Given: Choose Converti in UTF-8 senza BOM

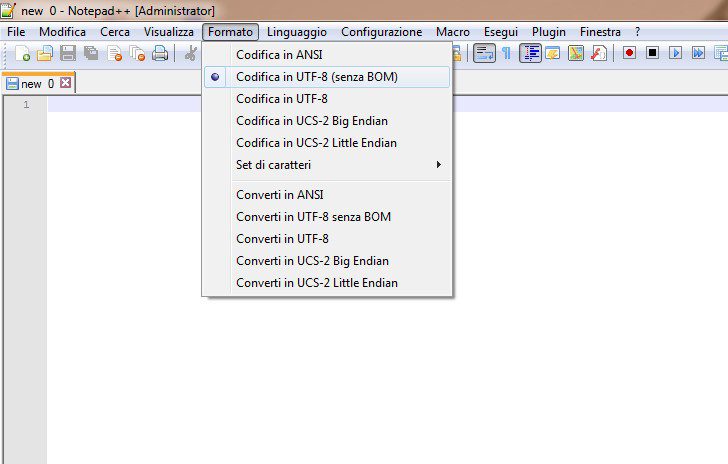Looking at the screenshot, I should pyautogui.click(x=313, y=217).
